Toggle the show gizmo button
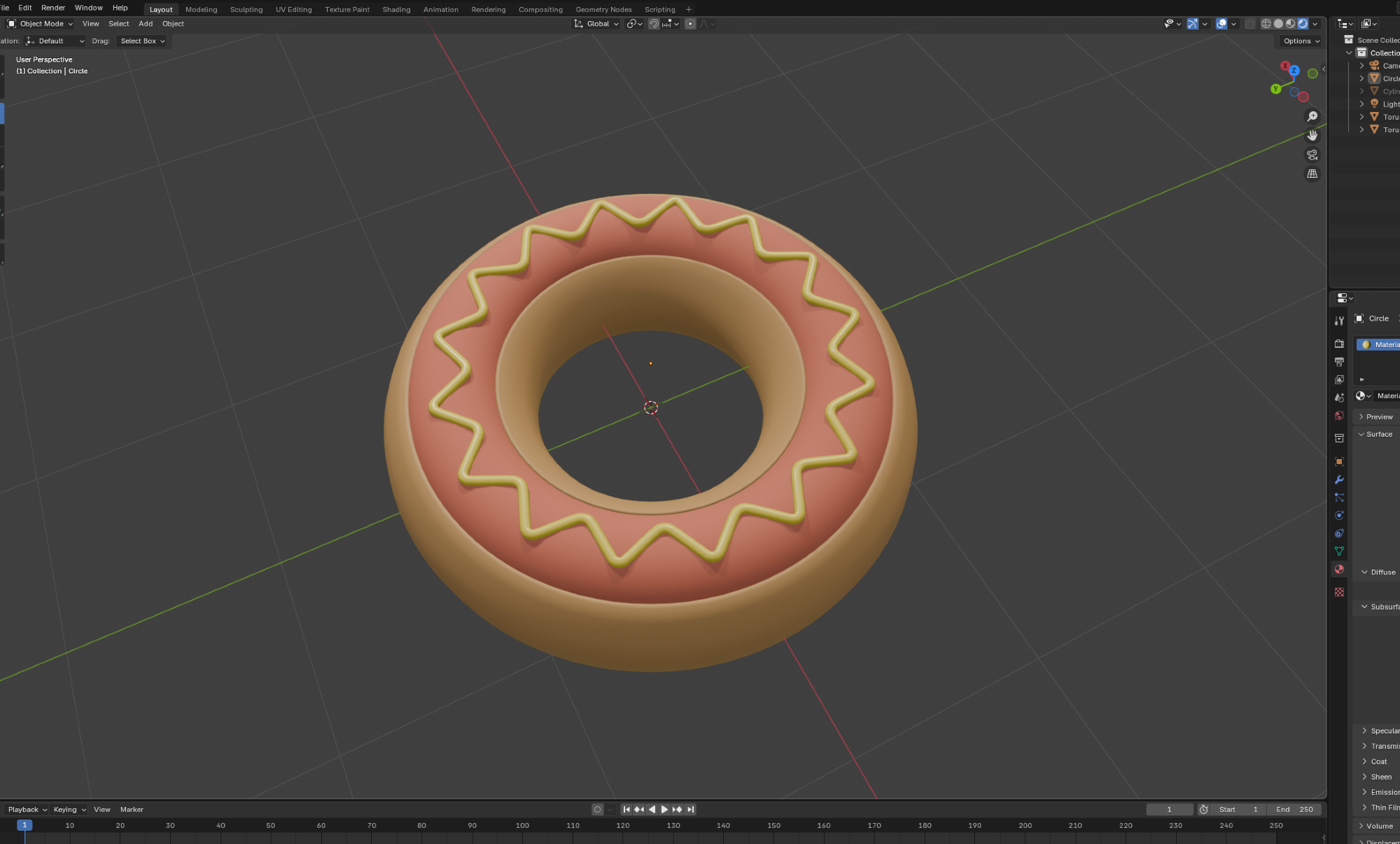 1192,24
